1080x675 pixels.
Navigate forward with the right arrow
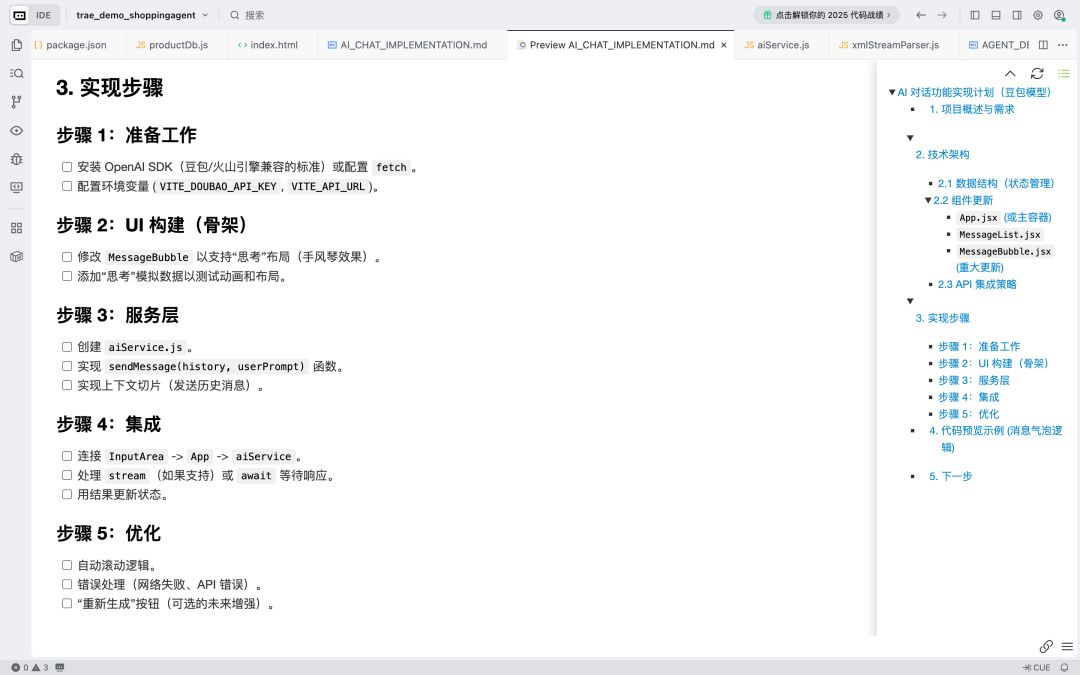[x=942, y=15]
